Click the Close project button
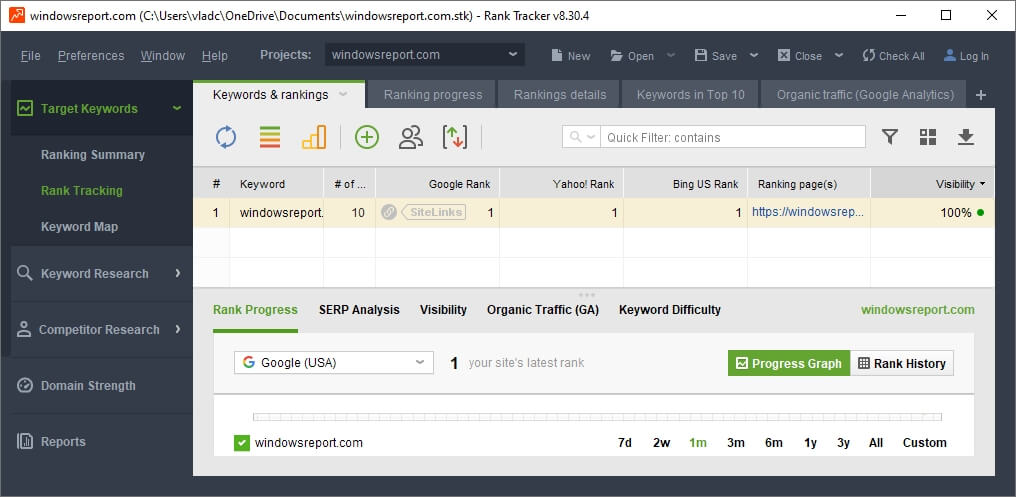 point(800,56)
